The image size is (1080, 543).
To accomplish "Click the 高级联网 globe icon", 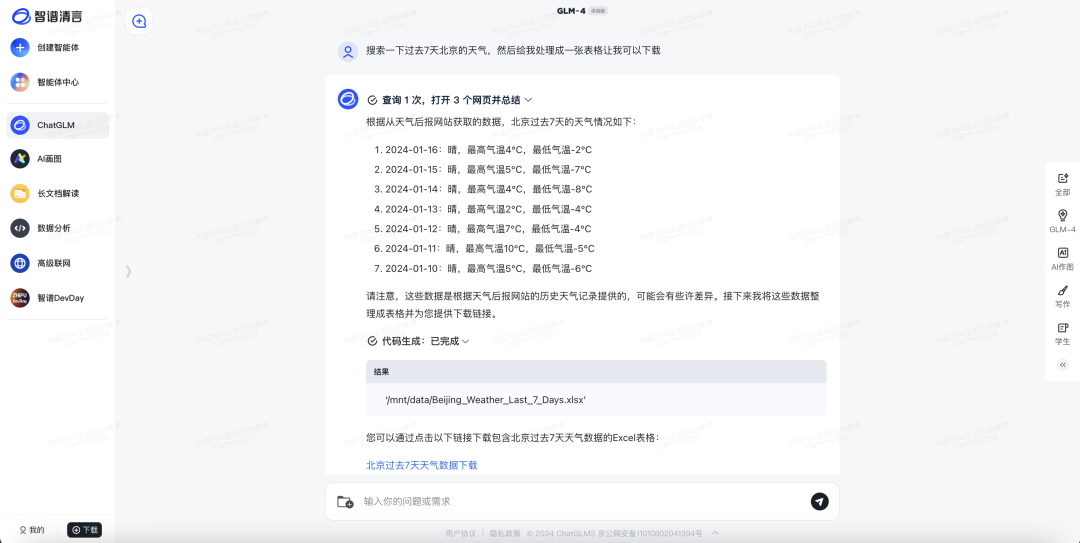I will coord(20,263).
